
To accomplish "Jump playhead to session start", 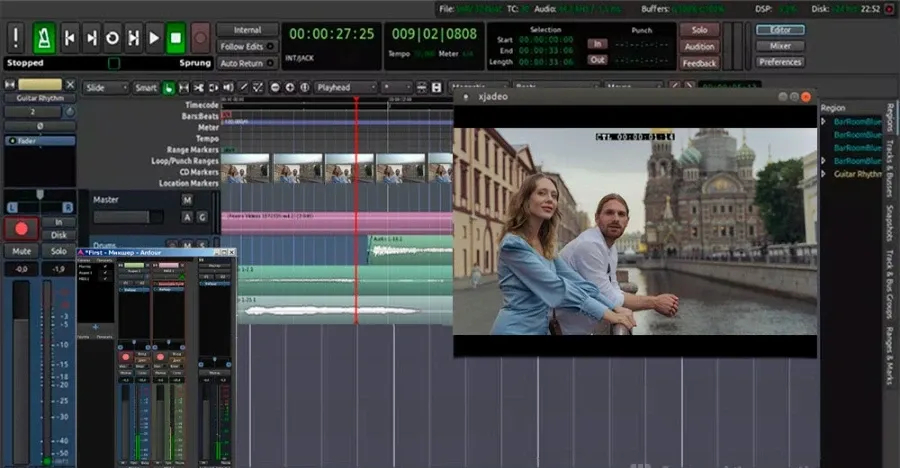I will coord(70,38).
